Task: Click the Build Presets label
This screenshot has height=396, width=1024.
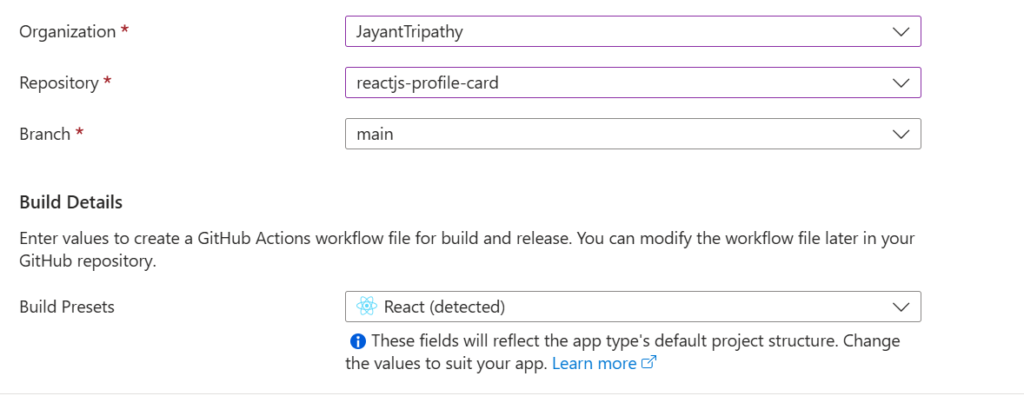Action: [67, 306]
